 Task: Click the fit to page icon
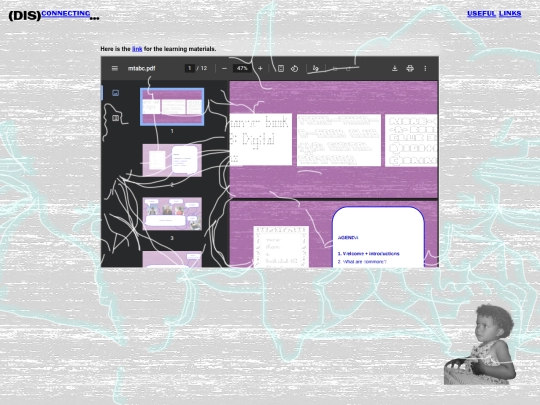pos(281,69)
